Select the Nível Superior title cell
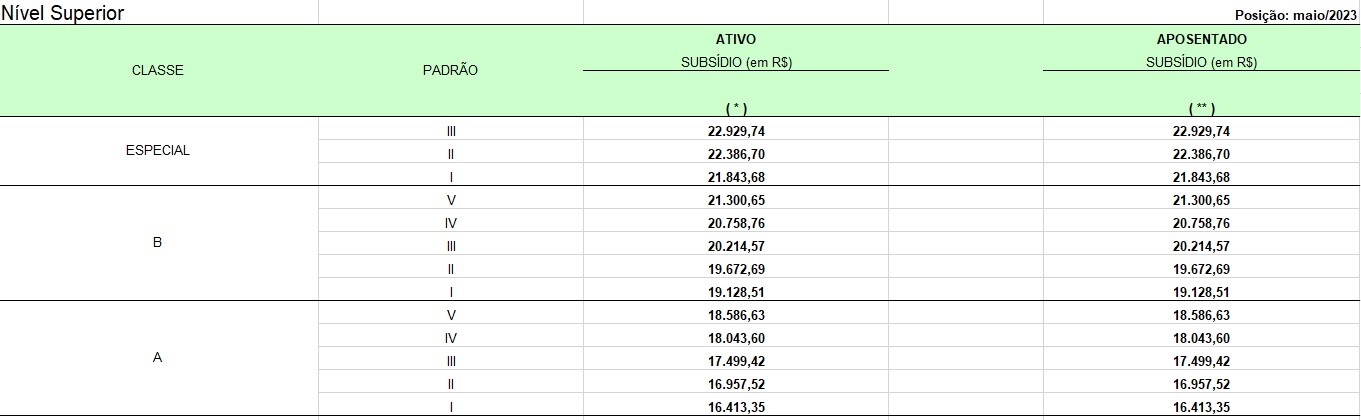The image size is (1361, 420). point(159,12)
